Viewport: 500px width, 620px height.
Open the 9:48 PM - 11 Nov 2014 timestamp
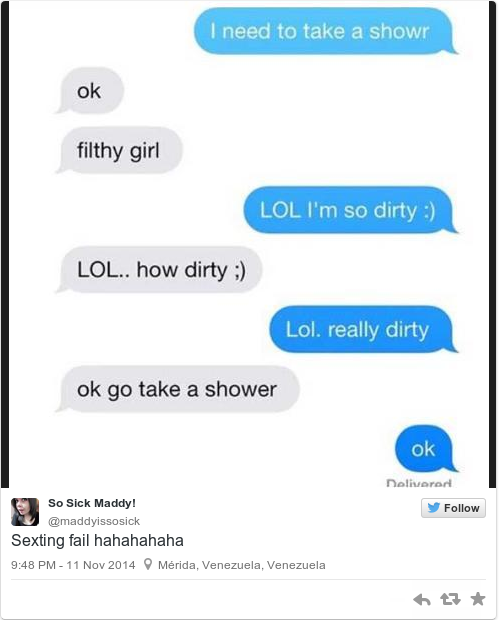[x=73, y=565]
